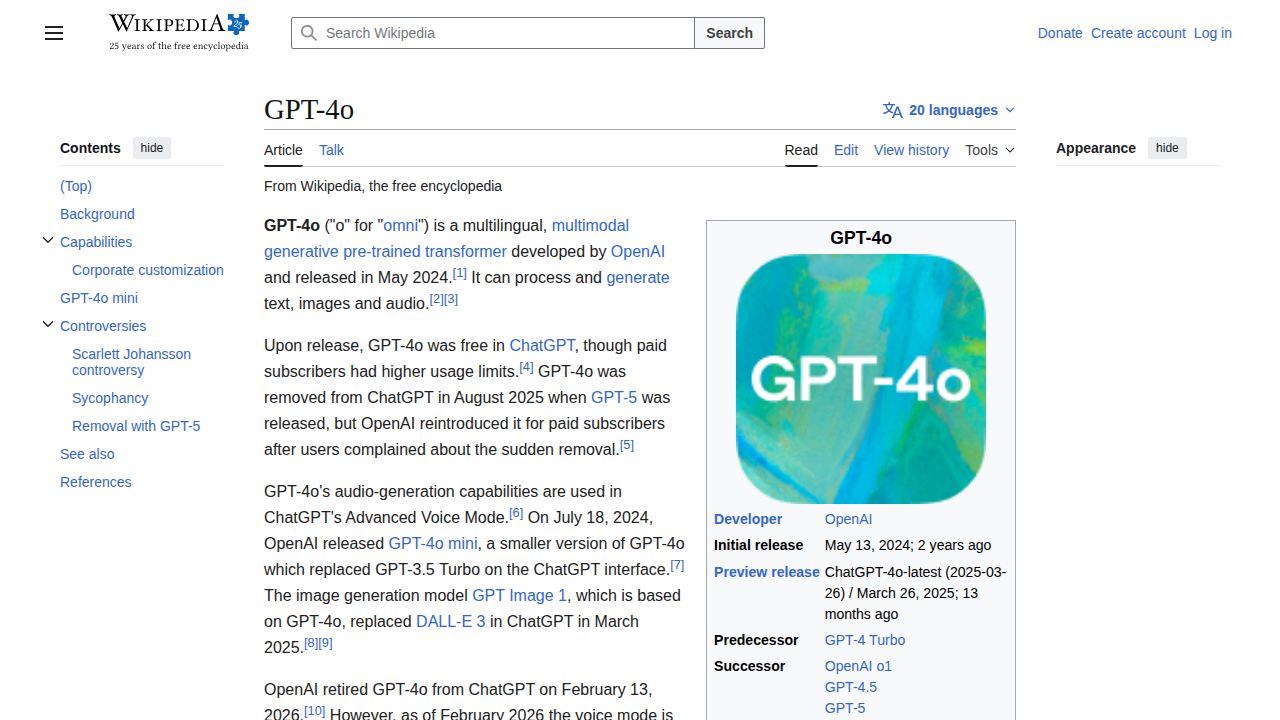Click citation reference [5]
Image resolution: width=1280 pixels, height=720 pixels.
(x=627, y=445)
